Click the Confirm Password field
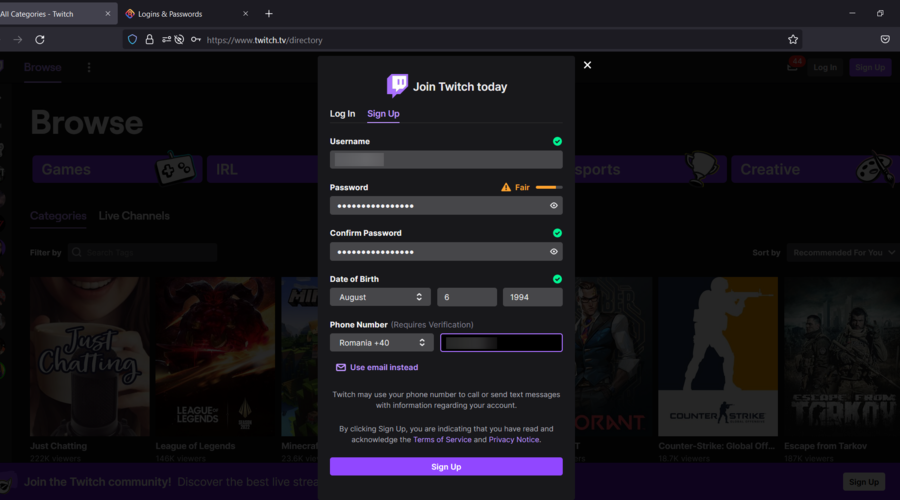The width and height of the screenshot is (900, 500). click(x=446, y=251)
